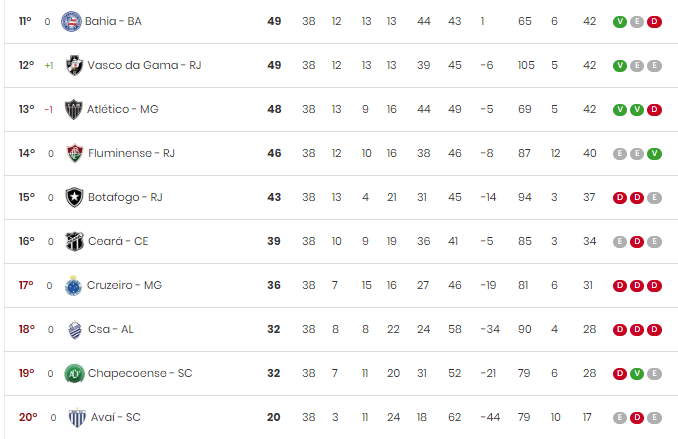This screenshot has height=439, width=678.
Task: Click Vasco's +1 position change indicator
Action: pos(49,66)
